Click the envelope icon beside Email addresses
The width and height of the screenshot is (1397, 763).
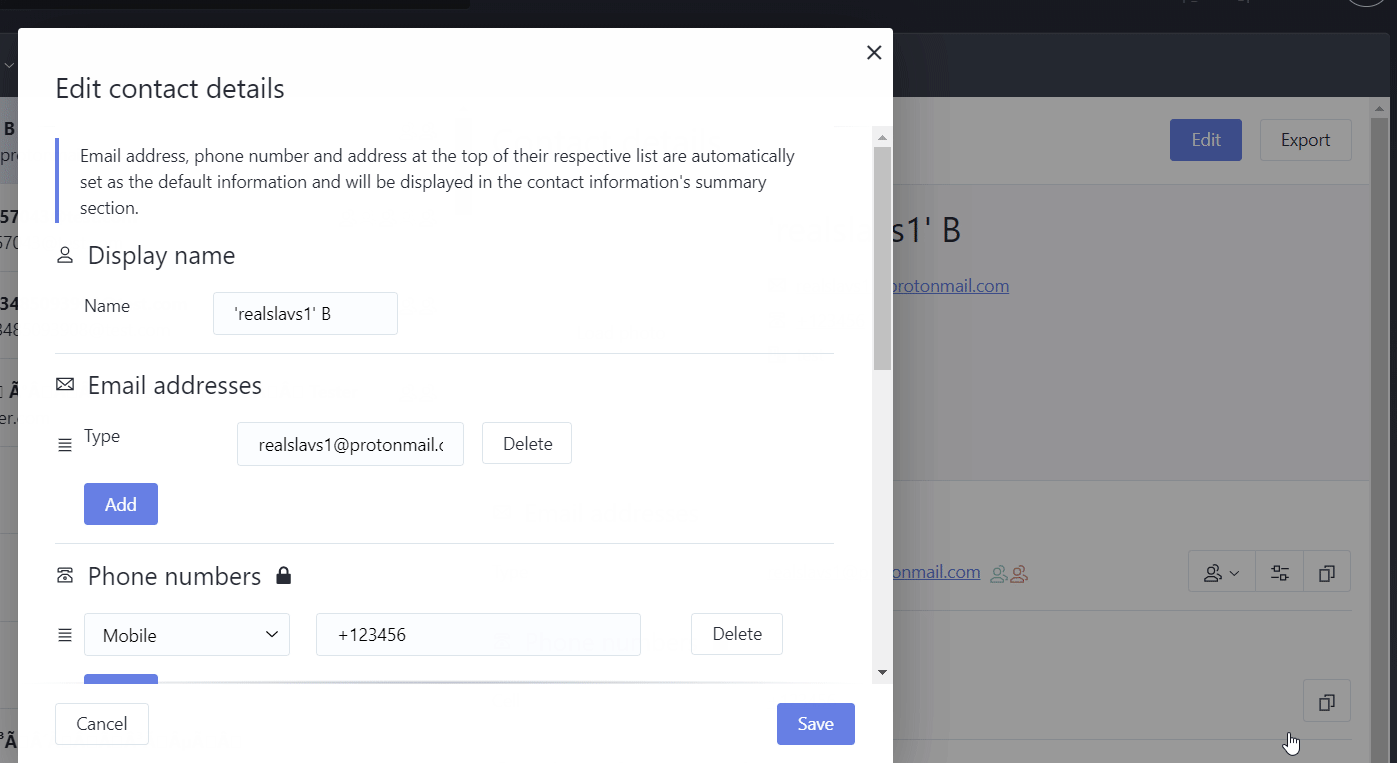click(x=64, y=384)
